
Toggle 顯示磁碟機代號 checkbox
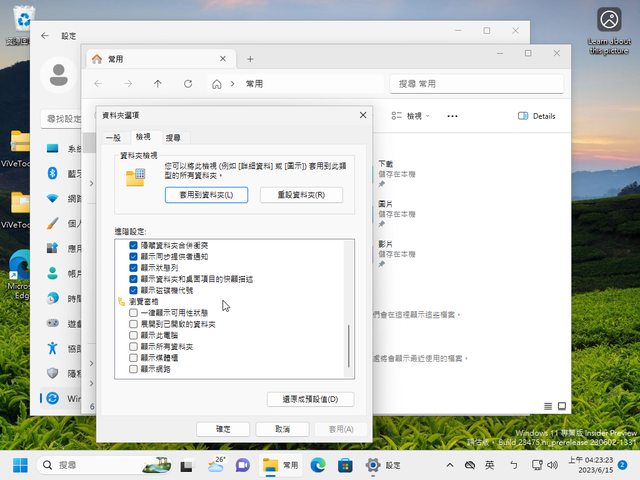pos(134,290)
